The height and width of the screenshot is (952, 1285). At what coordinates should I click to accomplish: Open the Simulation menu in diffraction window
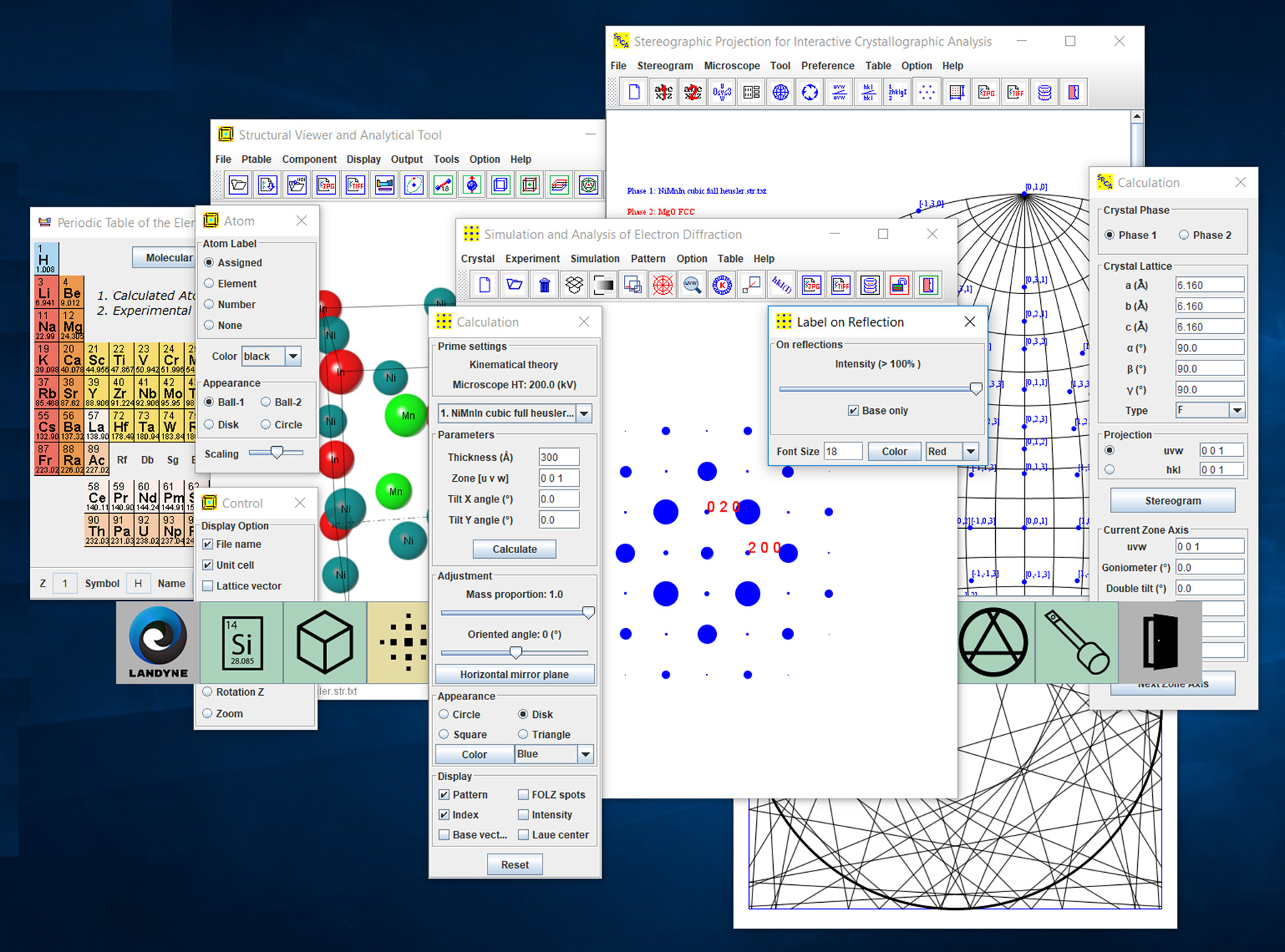click(595, 258)
